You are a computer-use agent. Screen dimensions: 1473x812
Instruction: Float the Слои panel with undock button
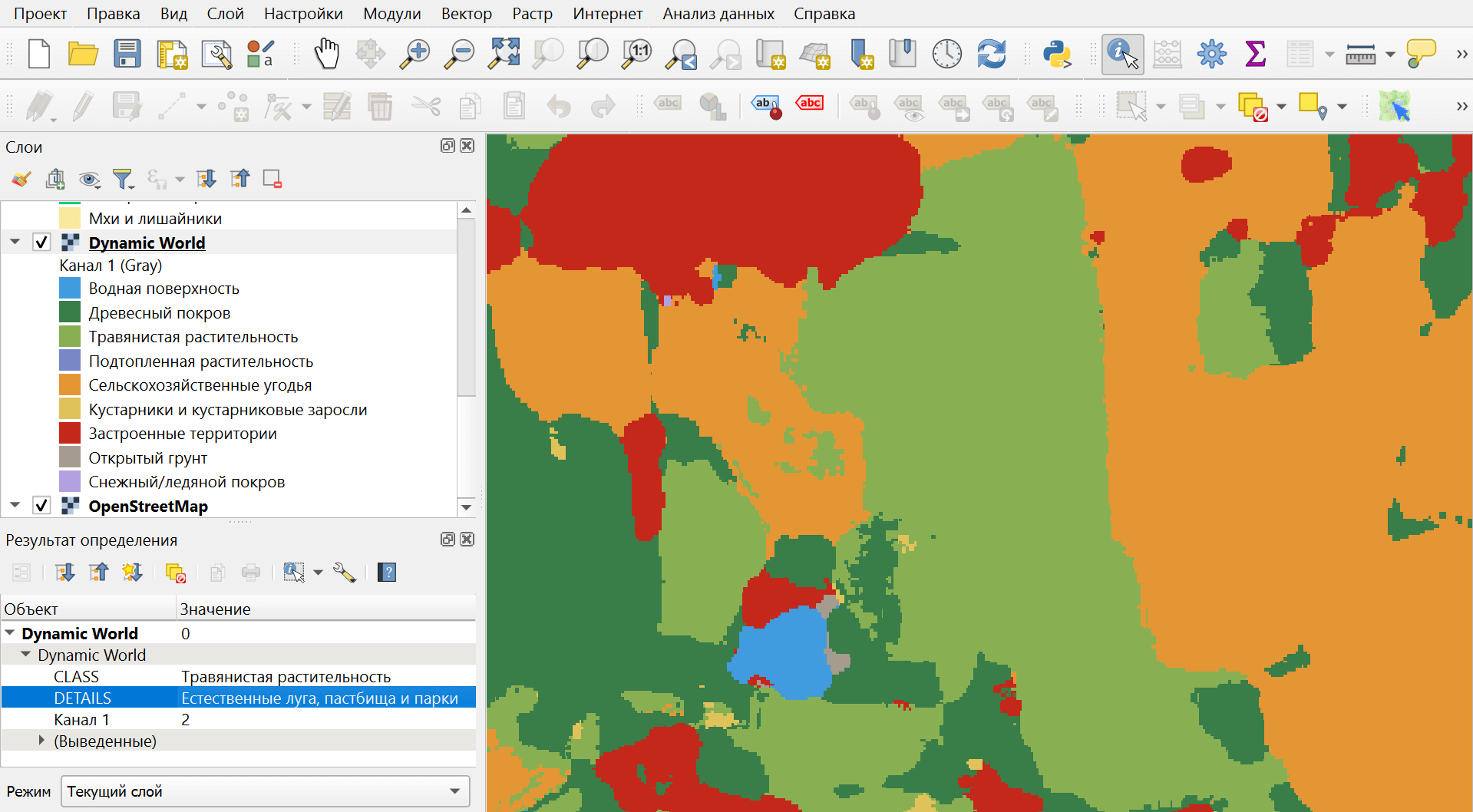448,146
